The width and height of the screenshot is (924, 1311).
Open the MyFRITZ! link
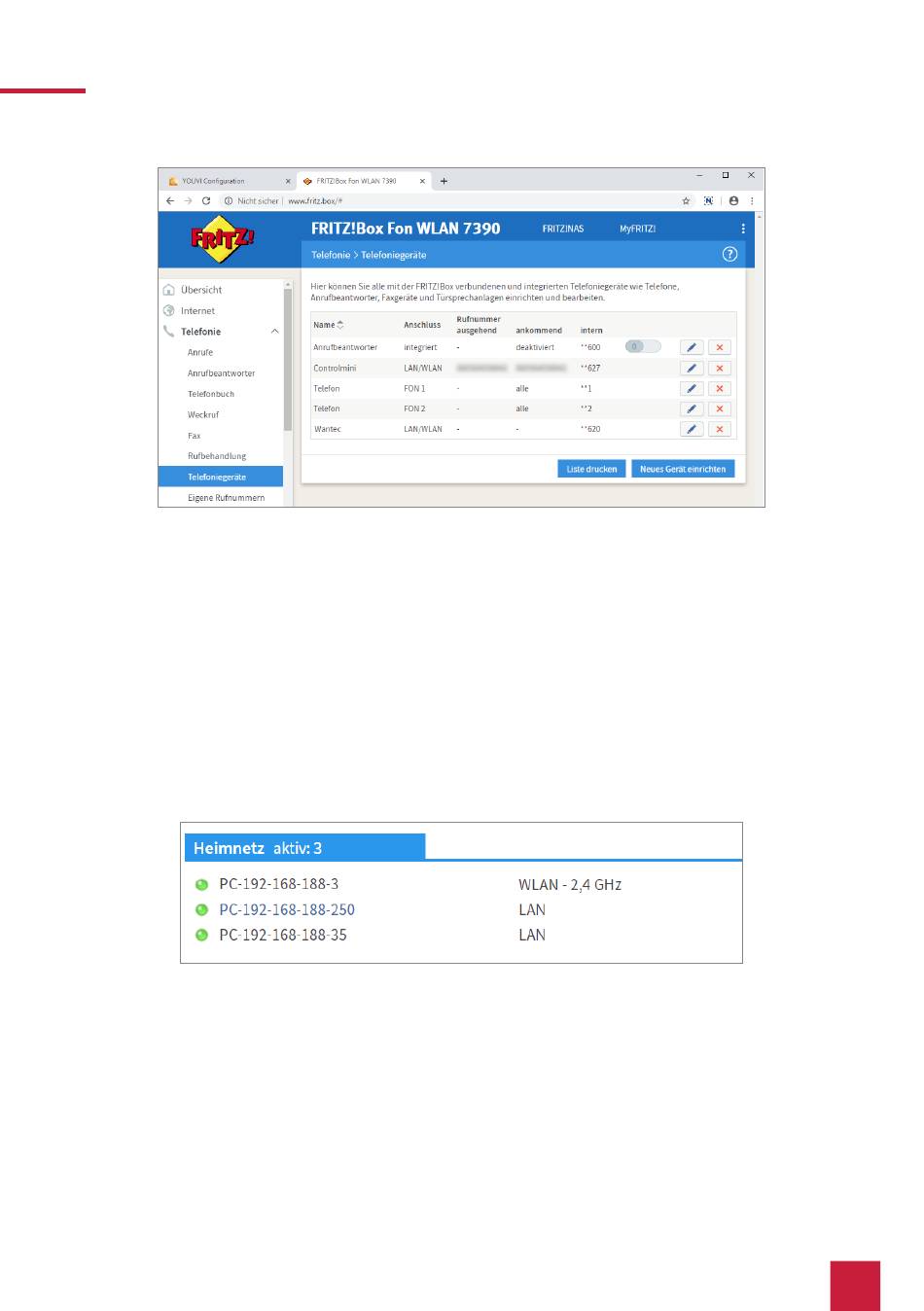pyautogui.click(x=637, y=229)
